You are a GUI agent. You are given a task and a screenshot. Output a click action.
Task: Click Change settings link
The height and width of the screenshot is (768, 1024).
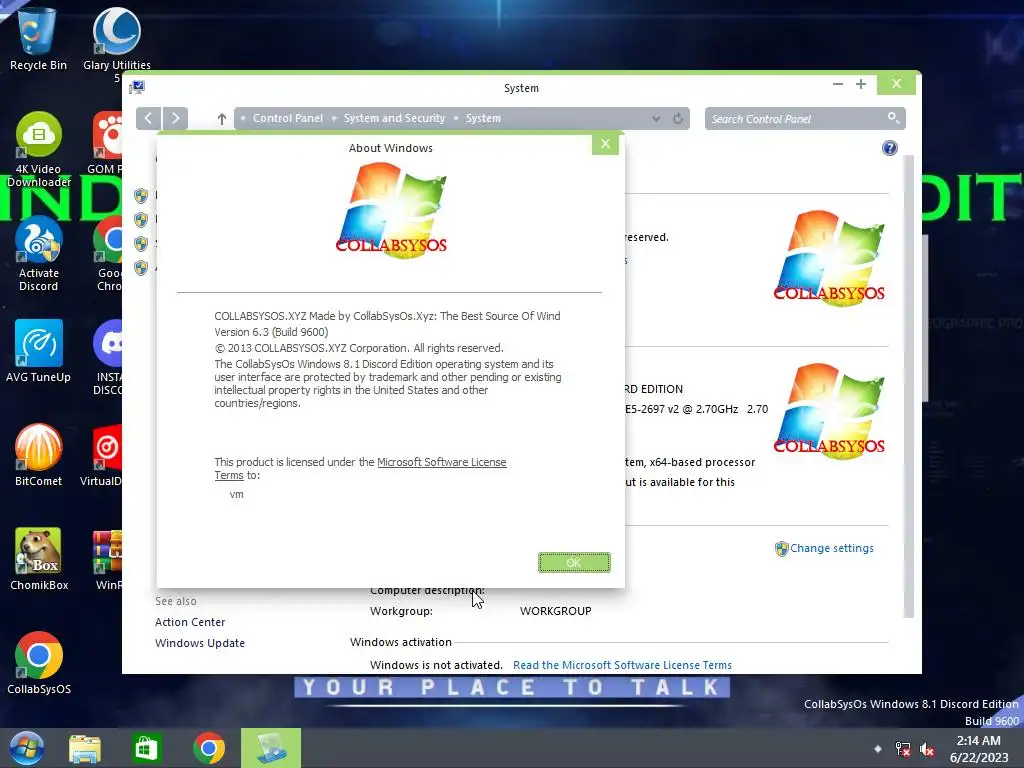(831, 548)
